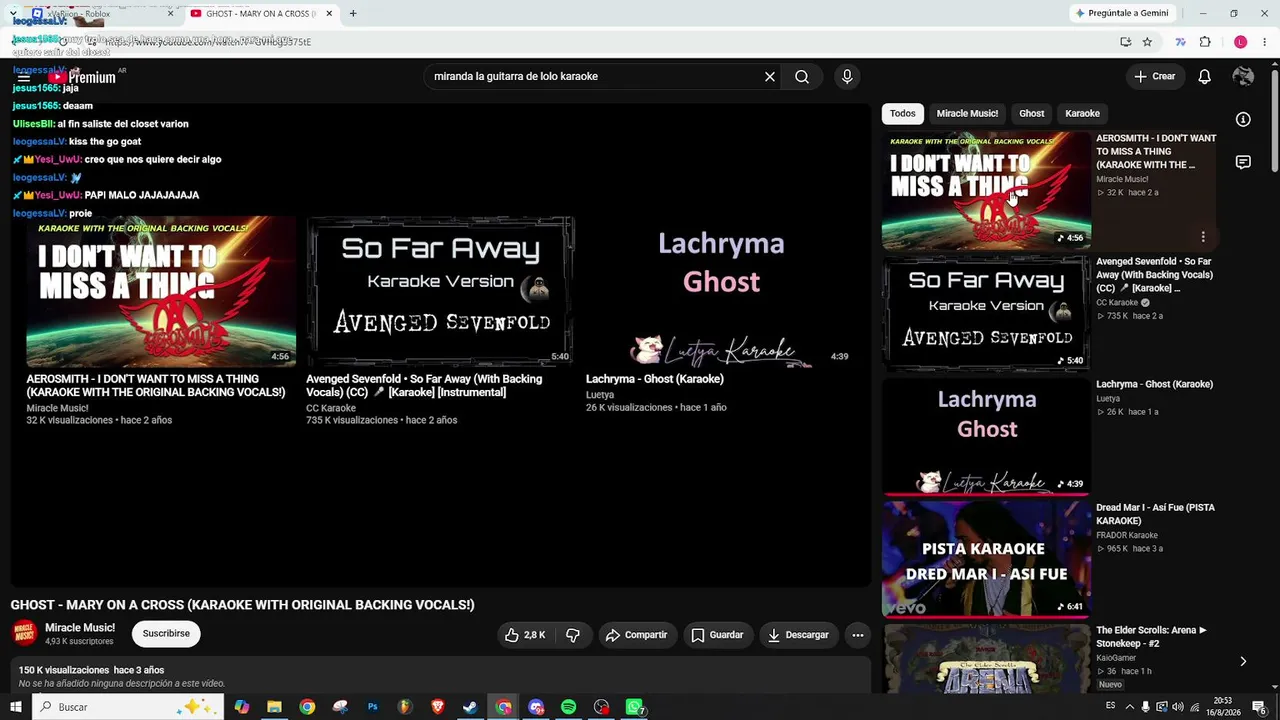Screen dimensions: 1280x720
Task: Open the volume control in system tray
Action: click(1178, 707)
